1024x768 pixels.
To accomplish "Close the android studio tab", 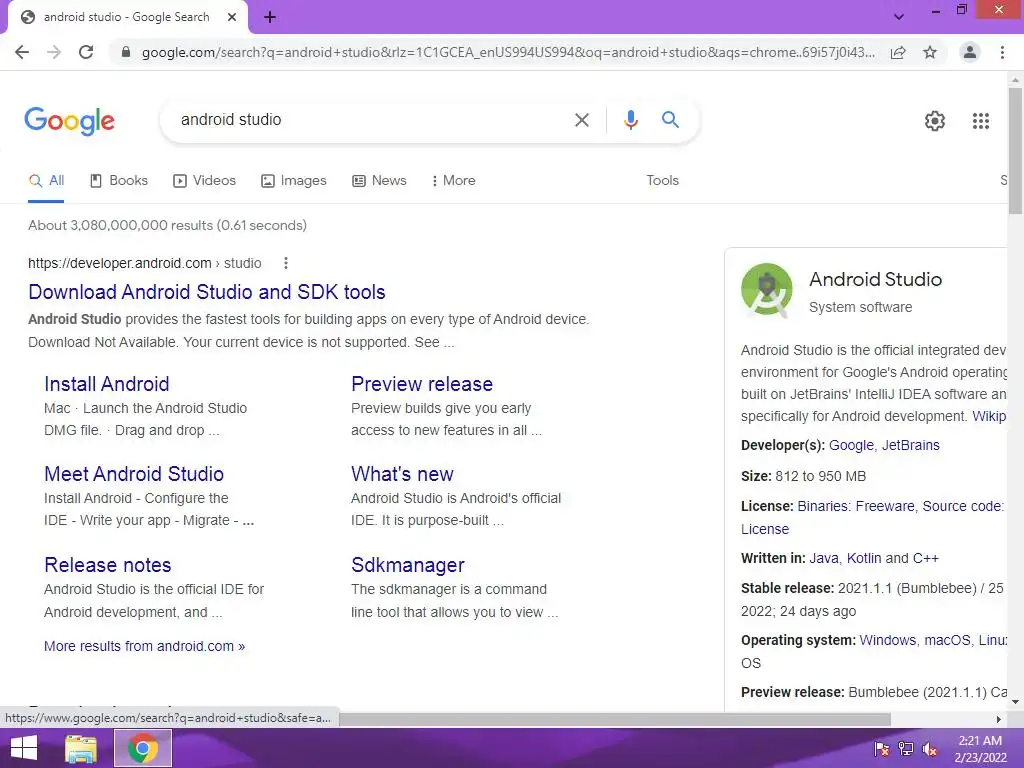I will click(232, 18).
